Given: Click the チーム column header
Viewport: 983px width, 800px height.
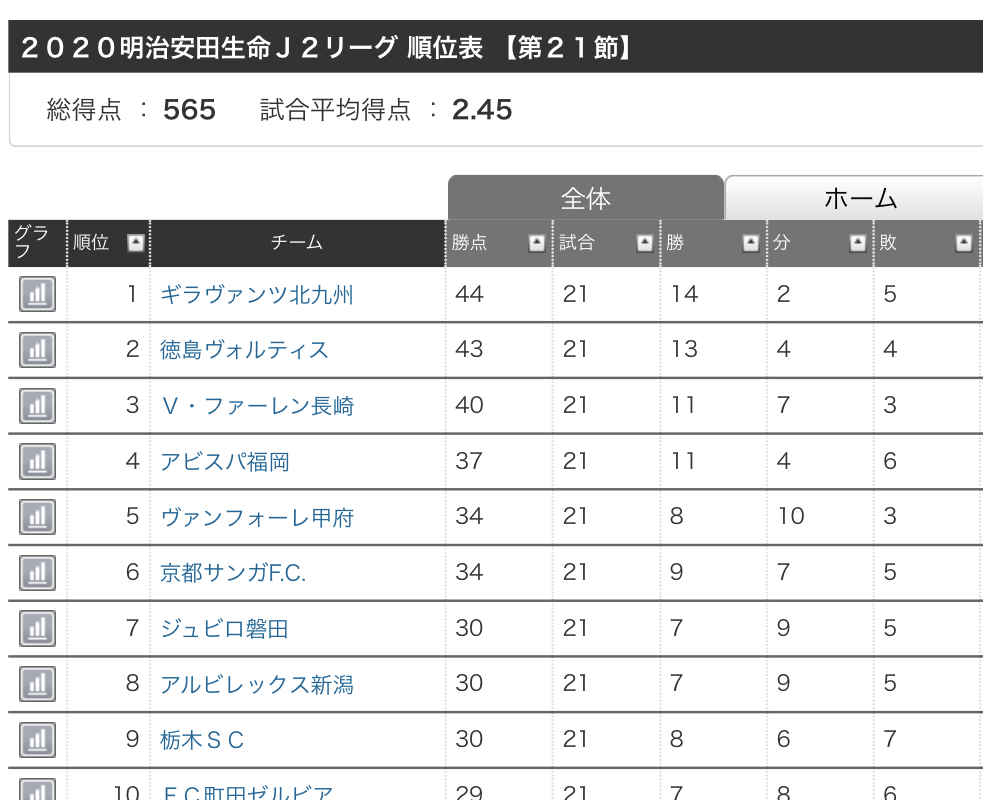Looking at the screenshot, I should tap(297, 243).
